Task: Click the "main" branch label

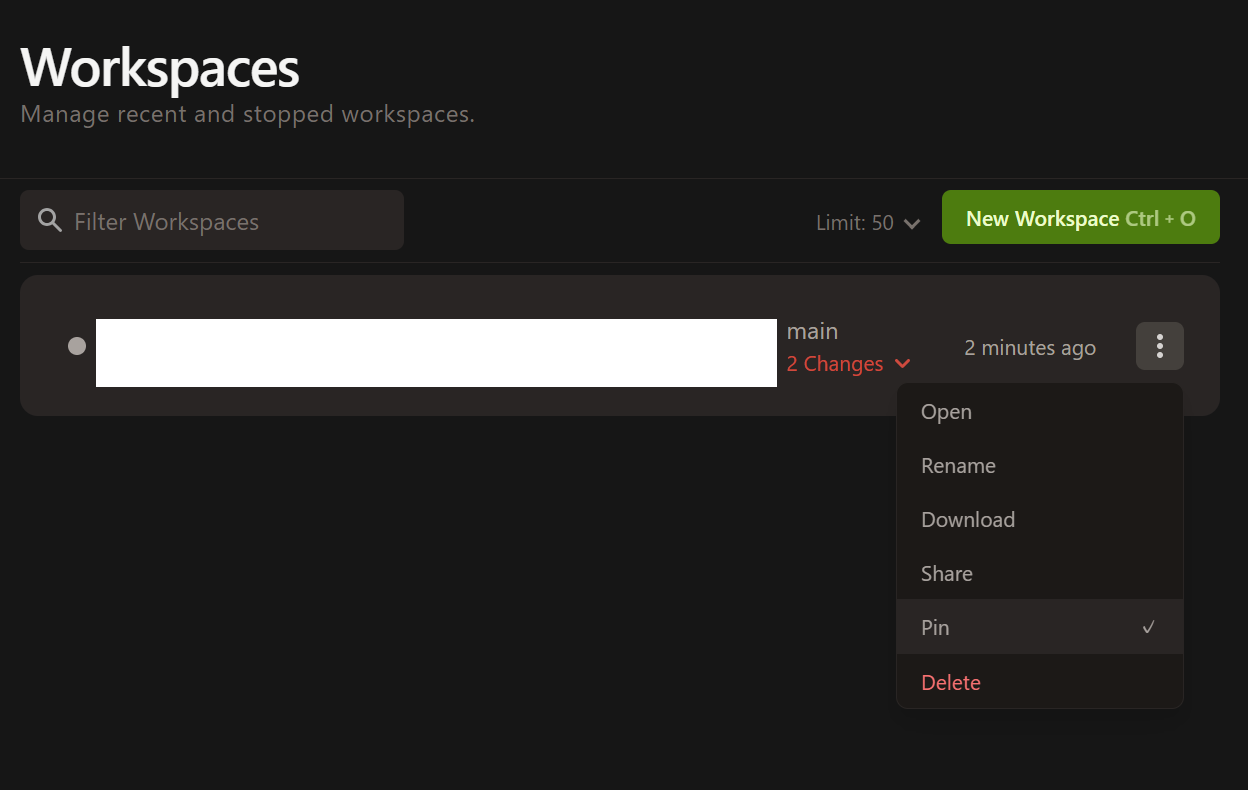Action: 812,331
